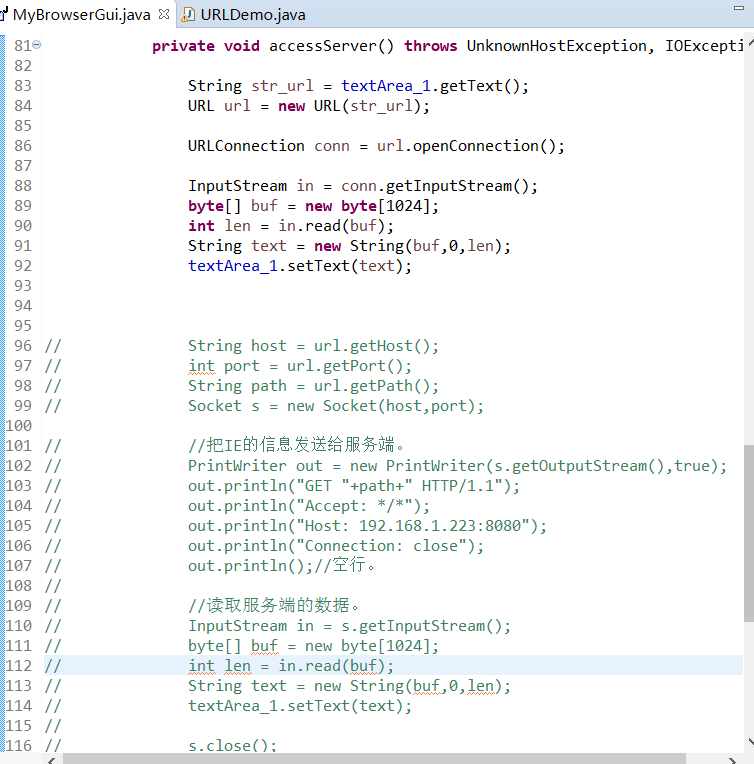Click 'UnknownHostException' in the throws clause
The height and width of the screenshot is (764, 754).
point(557,46)
